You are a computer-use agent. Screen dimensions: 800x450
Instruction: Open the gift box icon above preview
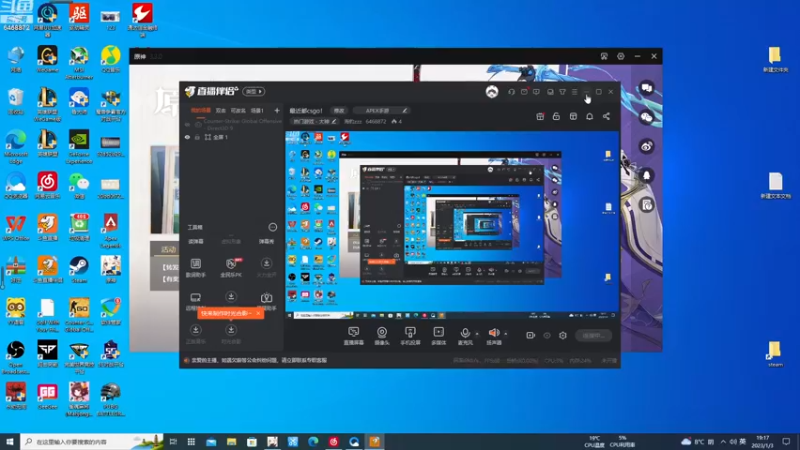[540, 117]
